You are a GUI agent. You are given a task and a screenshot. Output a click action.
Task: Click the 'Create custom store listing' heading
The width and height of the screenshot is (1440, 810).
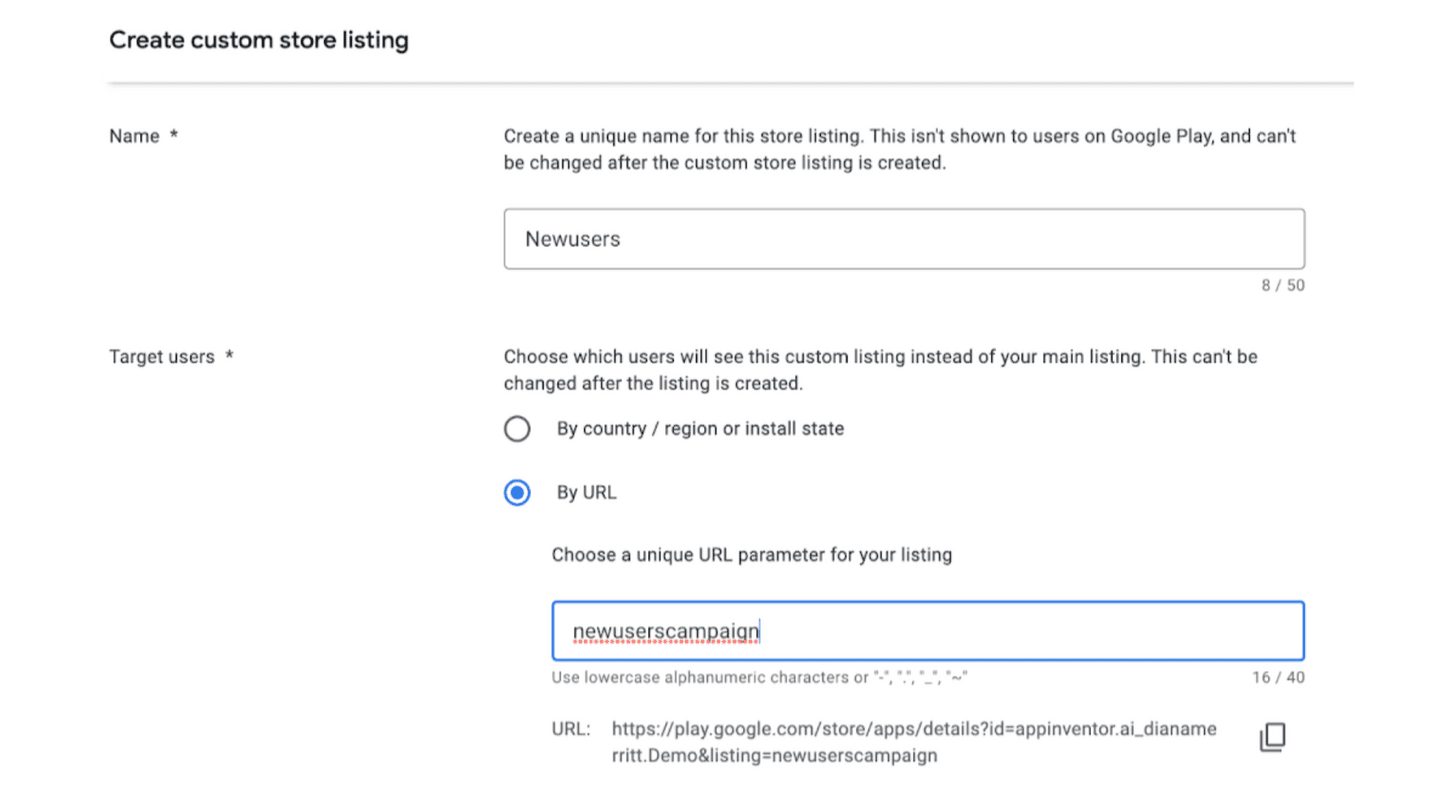259,41
